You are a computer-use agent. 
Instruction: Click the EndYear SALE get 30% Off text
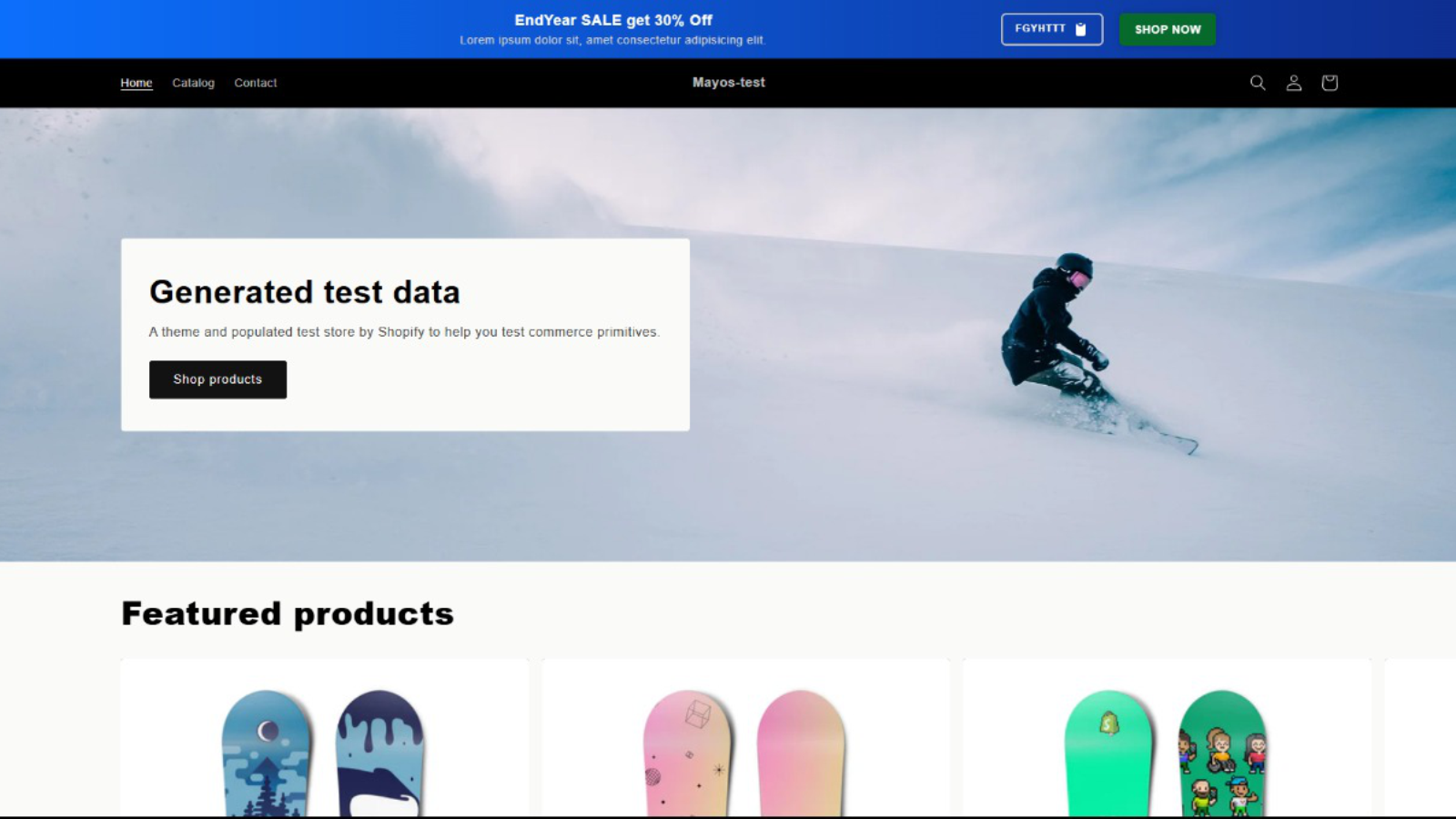[x=613, y=20]
